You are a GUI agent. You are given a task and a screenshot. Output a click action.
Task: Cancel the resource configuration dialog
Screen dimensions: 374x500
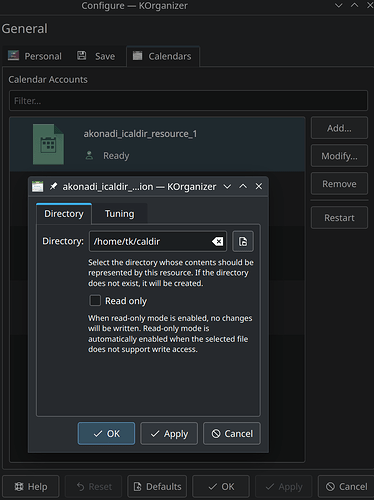(232, 433)
